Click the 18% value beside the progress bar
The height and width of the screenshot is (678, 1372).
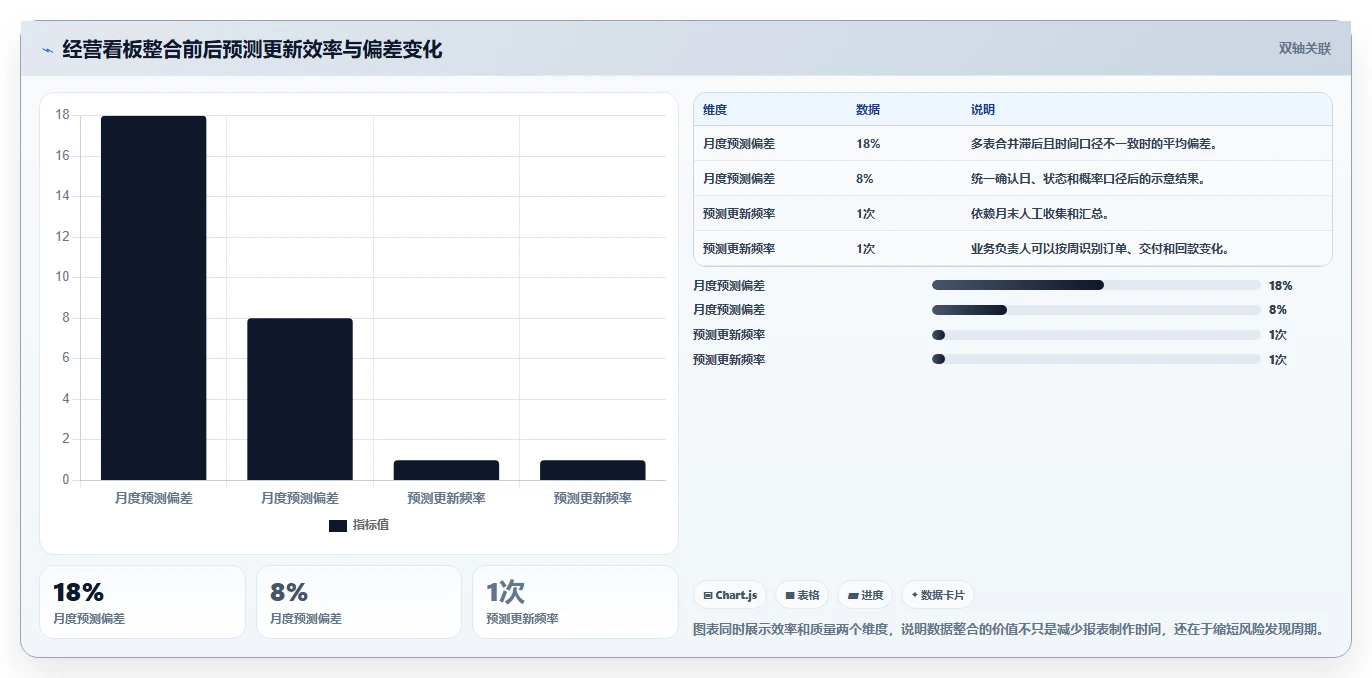coord(1280,285)
